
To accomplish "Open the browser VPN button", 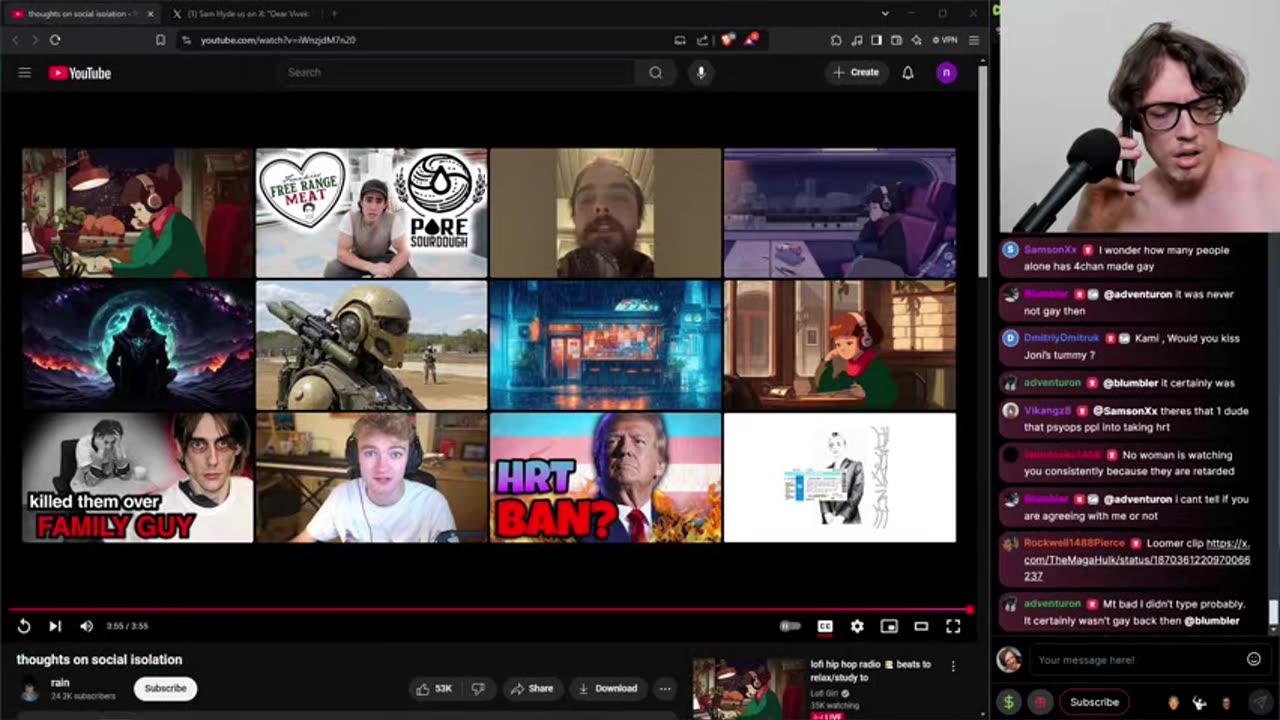I will (x=945, y=40).
